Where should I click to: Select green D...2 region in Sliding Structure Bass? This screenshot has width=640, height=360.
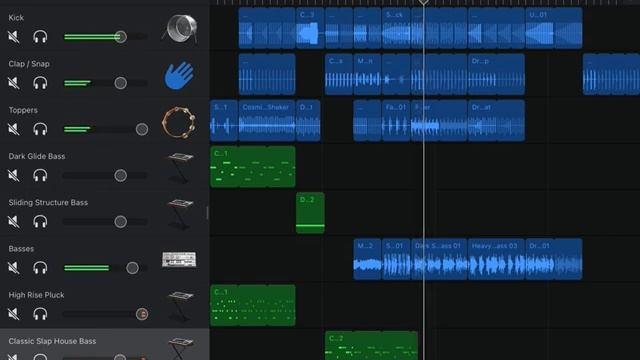click(310, 213)
